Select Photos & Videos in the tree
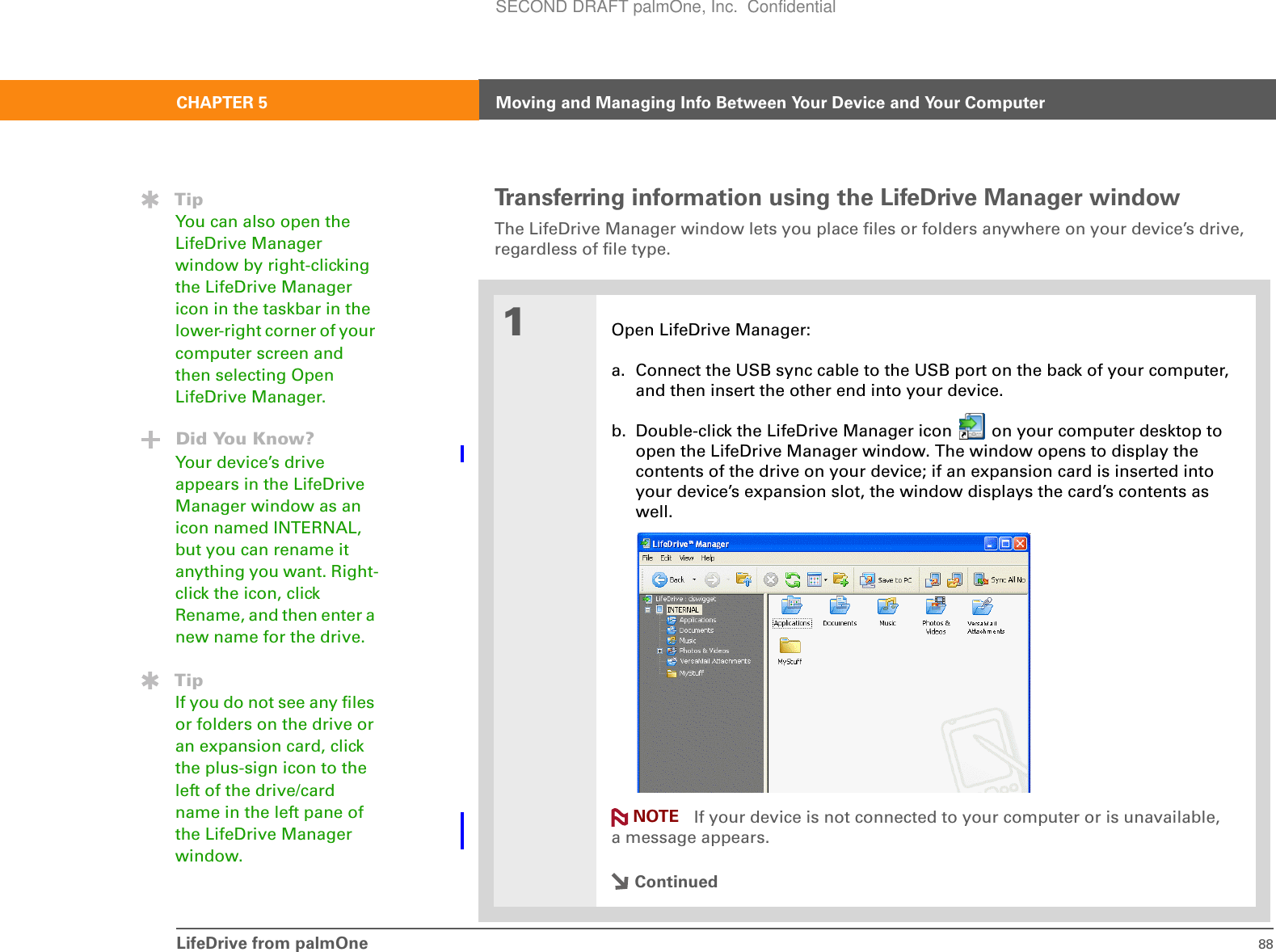This screenshot has width=1276, height=952. [698, 651]
